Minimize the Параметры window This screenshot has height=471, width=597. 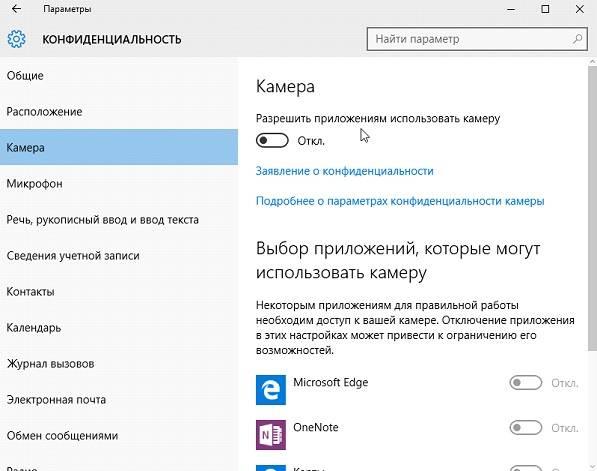511,9
